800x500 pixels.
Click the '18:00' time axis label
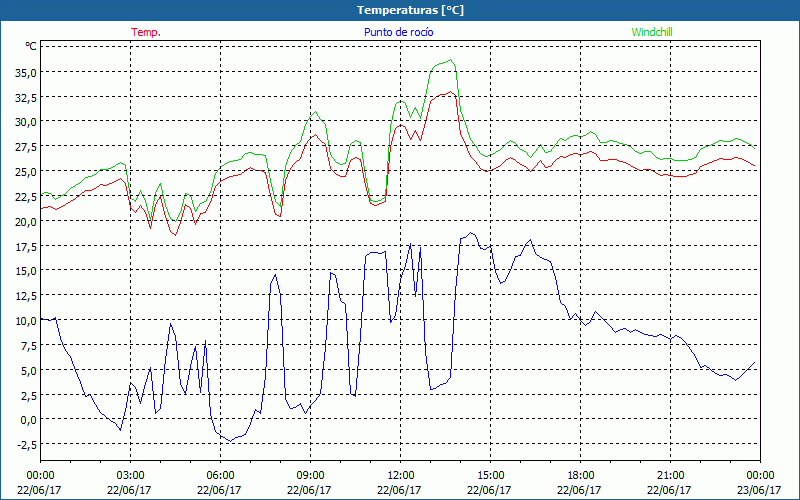coord(581,476)
